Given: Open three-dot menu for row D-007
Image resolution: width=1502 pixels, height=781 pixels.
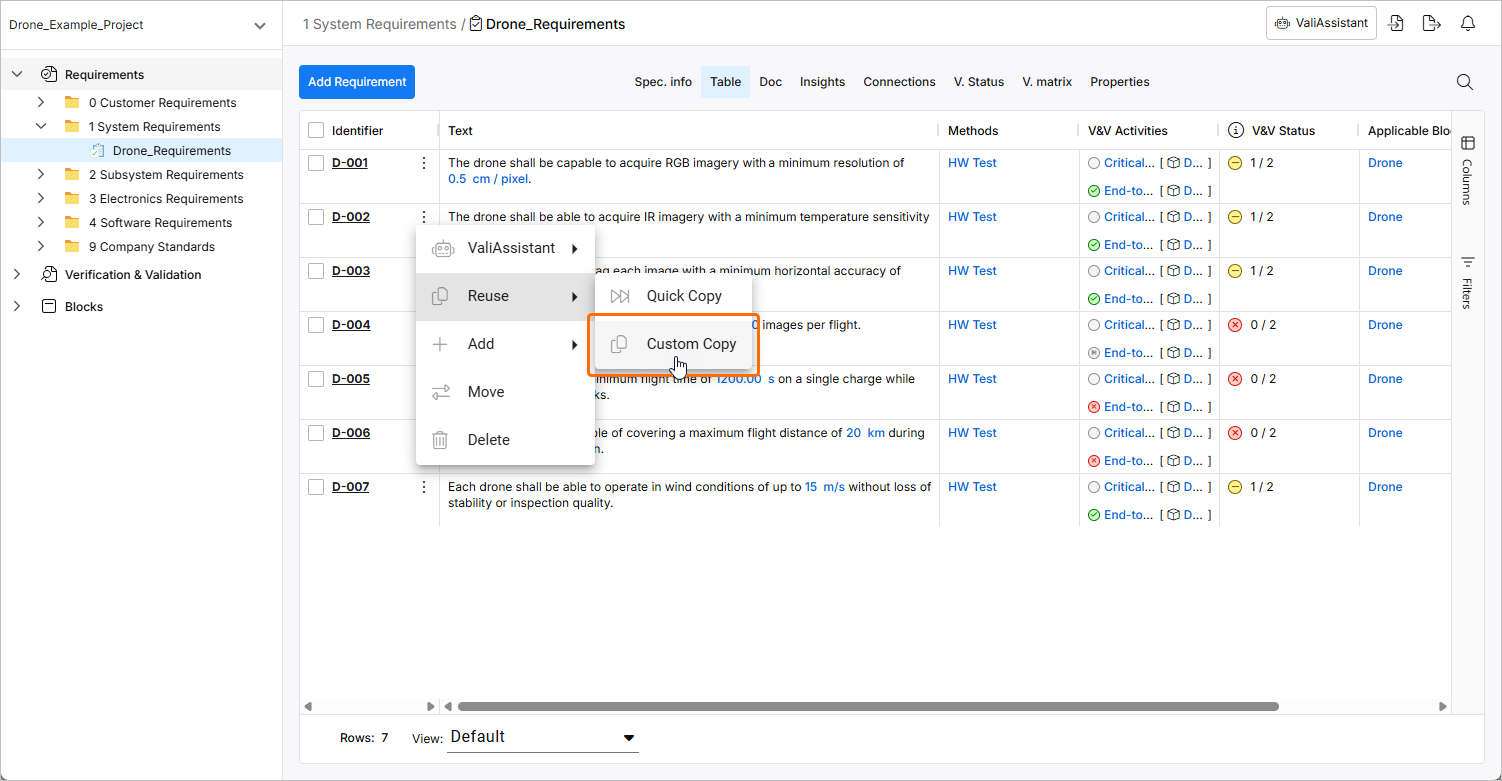Looking at the screenshot, I should (x=424, y=487).
